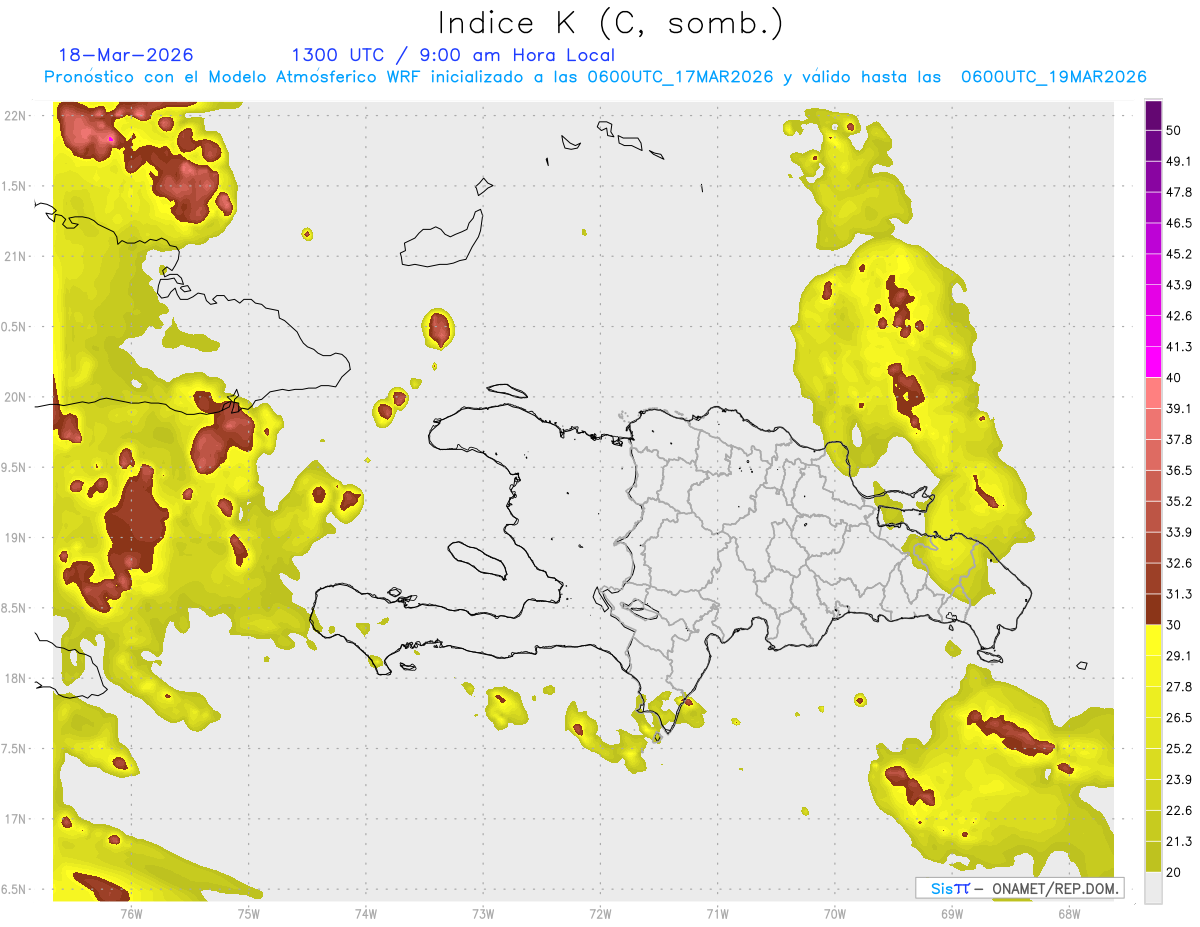1200x927 pixels.
Task: Click the "22N" latitude axis label
Action: tap(15, 116)
